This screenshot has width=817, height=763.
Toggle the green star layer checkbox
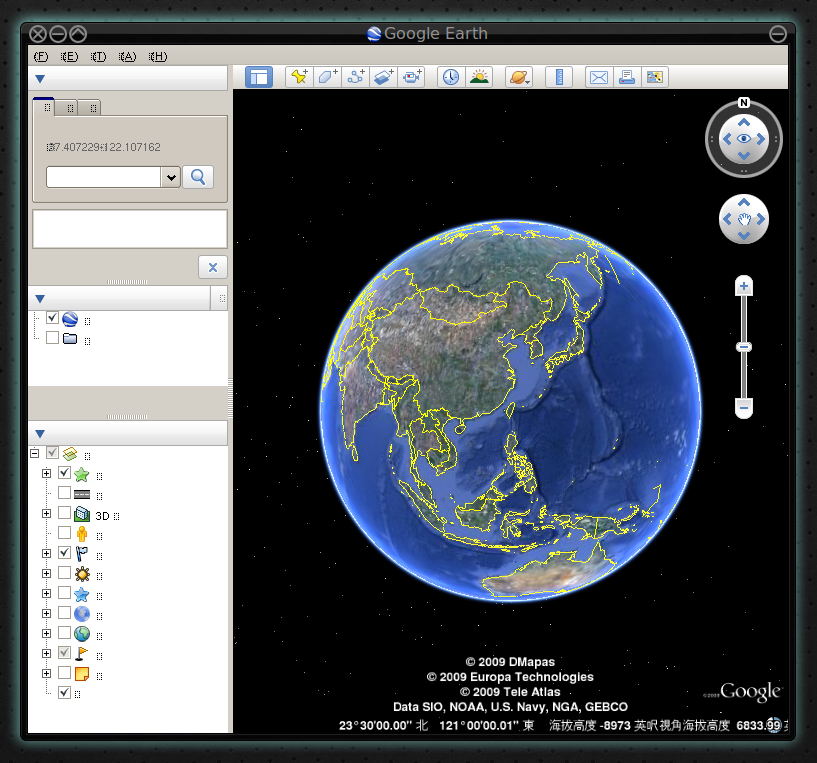pyautogui.click(x=64, y=473)
